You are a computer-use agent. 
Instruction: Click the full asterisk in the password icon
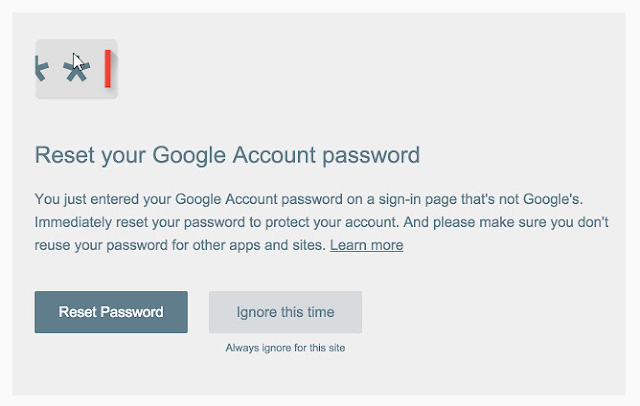point(76,70)
